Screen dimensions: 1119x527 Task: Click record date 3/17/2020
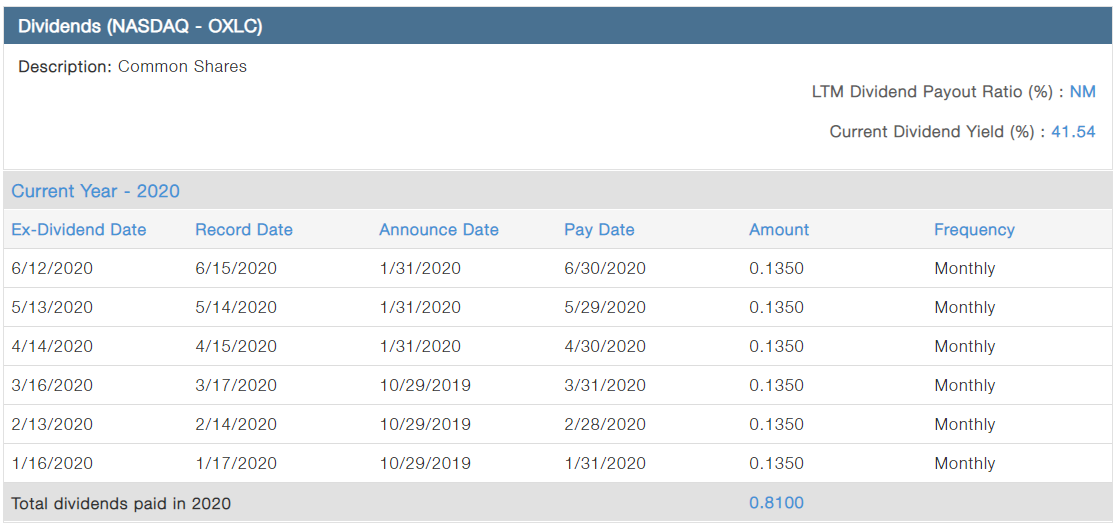[236, 386]
